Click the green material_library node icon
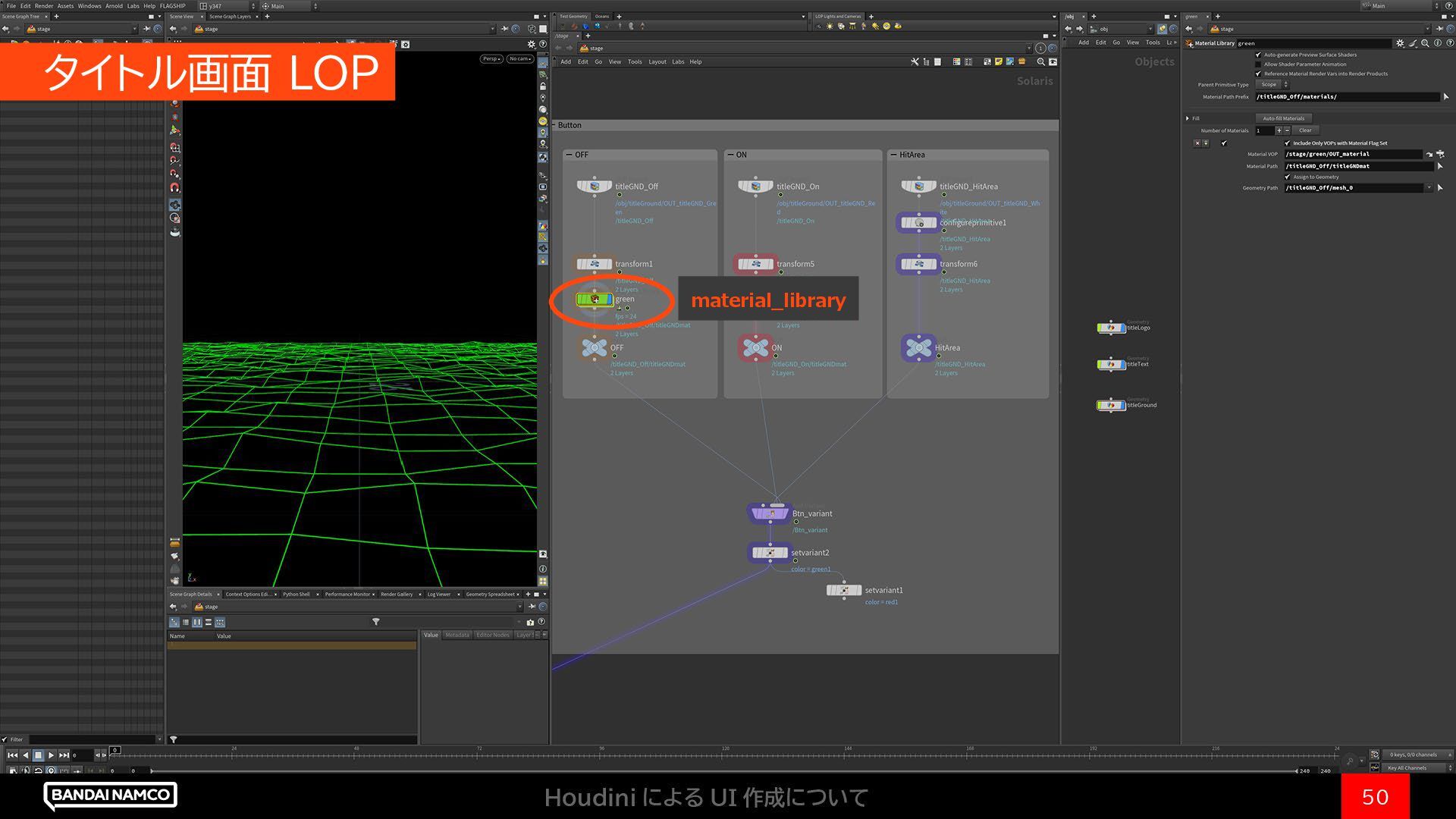Viewport: 1456px width, 819px height. [595, 300]
